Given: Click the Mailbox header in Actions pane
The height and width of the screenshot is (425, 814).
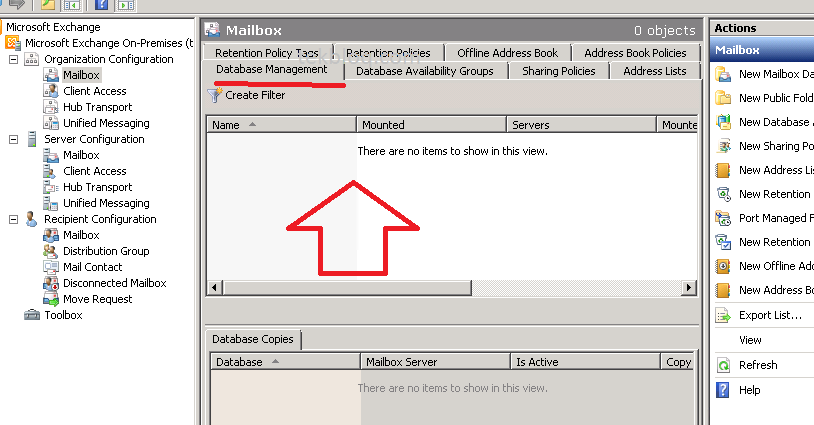Looking at the screenshot, I should 762,50.
